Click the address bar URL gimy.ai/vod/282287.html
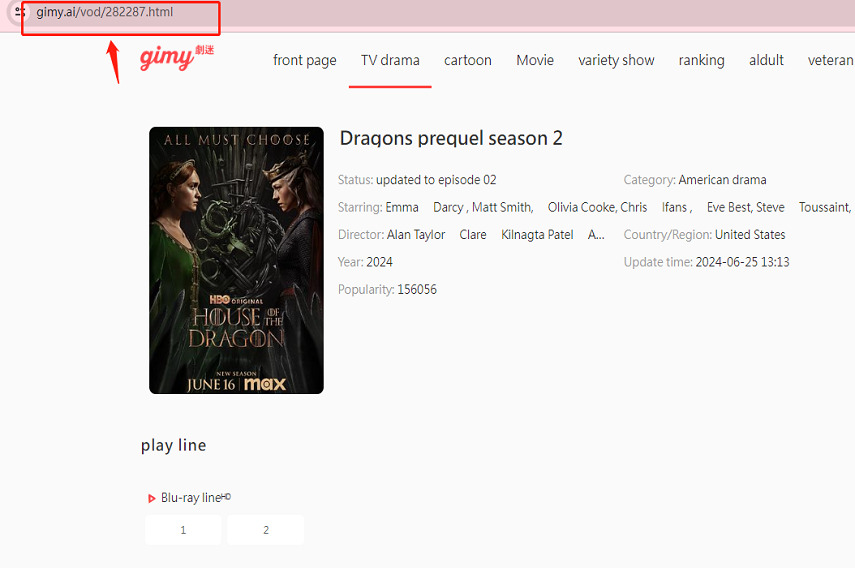The width and height of the screenshot is (855, 568). (105, 12)
